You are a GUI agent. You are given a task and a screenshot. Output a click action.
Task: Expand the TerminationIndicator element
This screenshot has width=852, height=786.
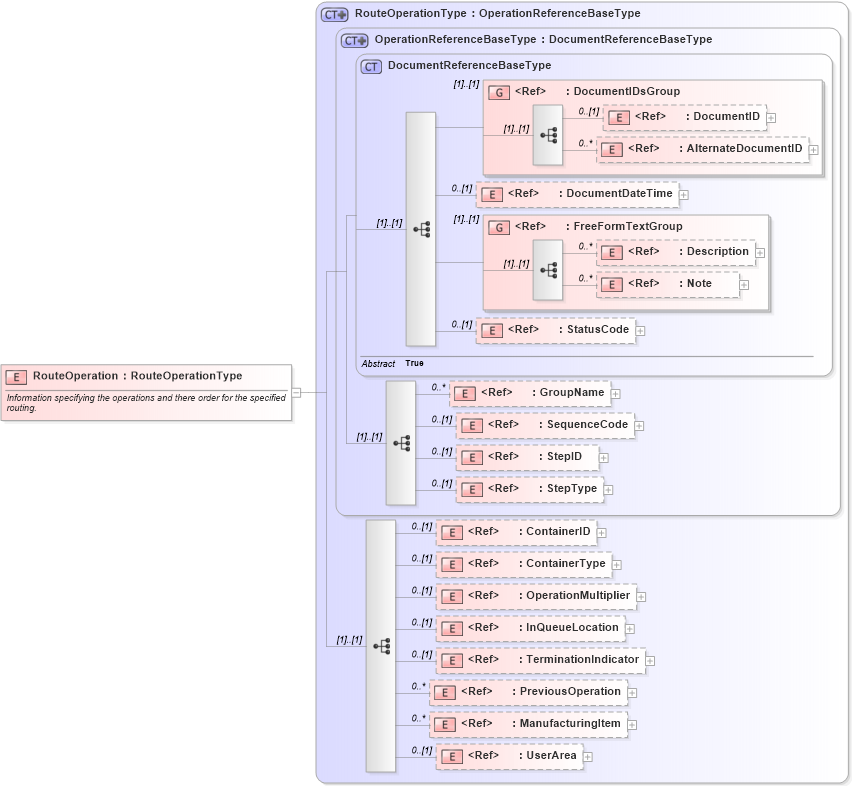[x=649, y=660]
